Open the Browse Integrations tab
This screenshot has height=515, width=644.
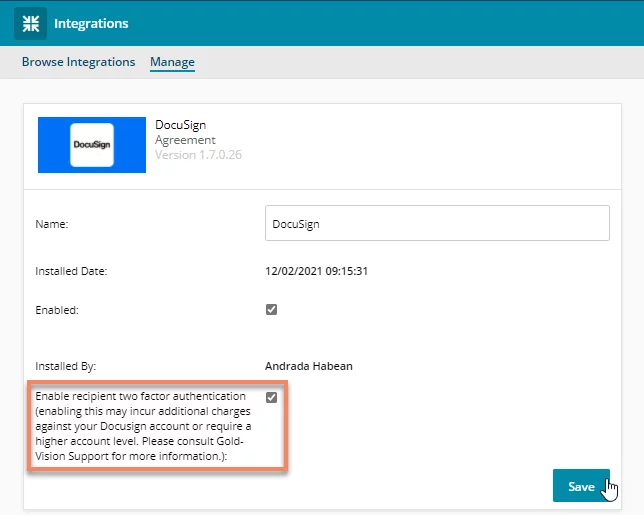[x=78, y=62]
